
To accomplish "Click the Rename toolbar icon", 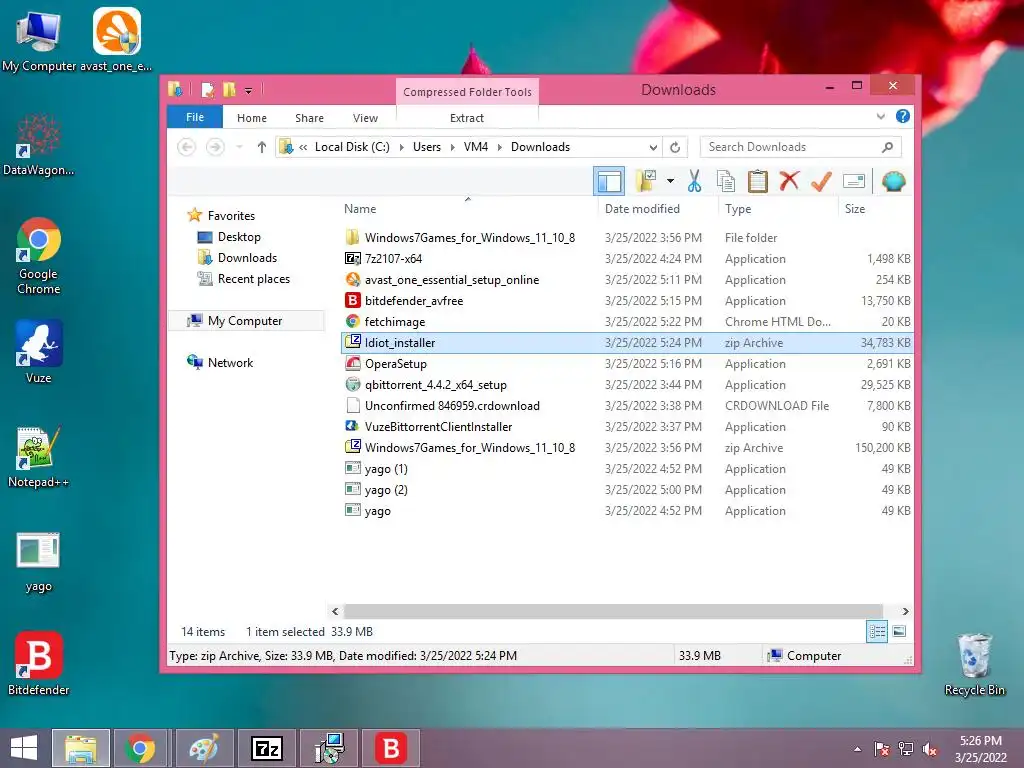I will pyautogui.click(x=854, y=181).
